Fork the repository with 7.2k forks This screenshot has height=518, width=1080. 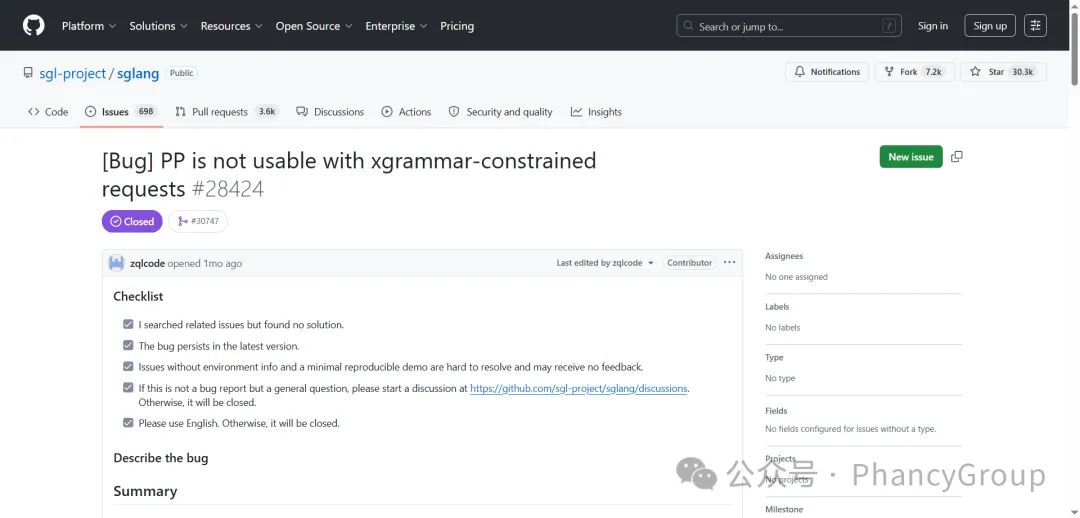coord(915,72)
